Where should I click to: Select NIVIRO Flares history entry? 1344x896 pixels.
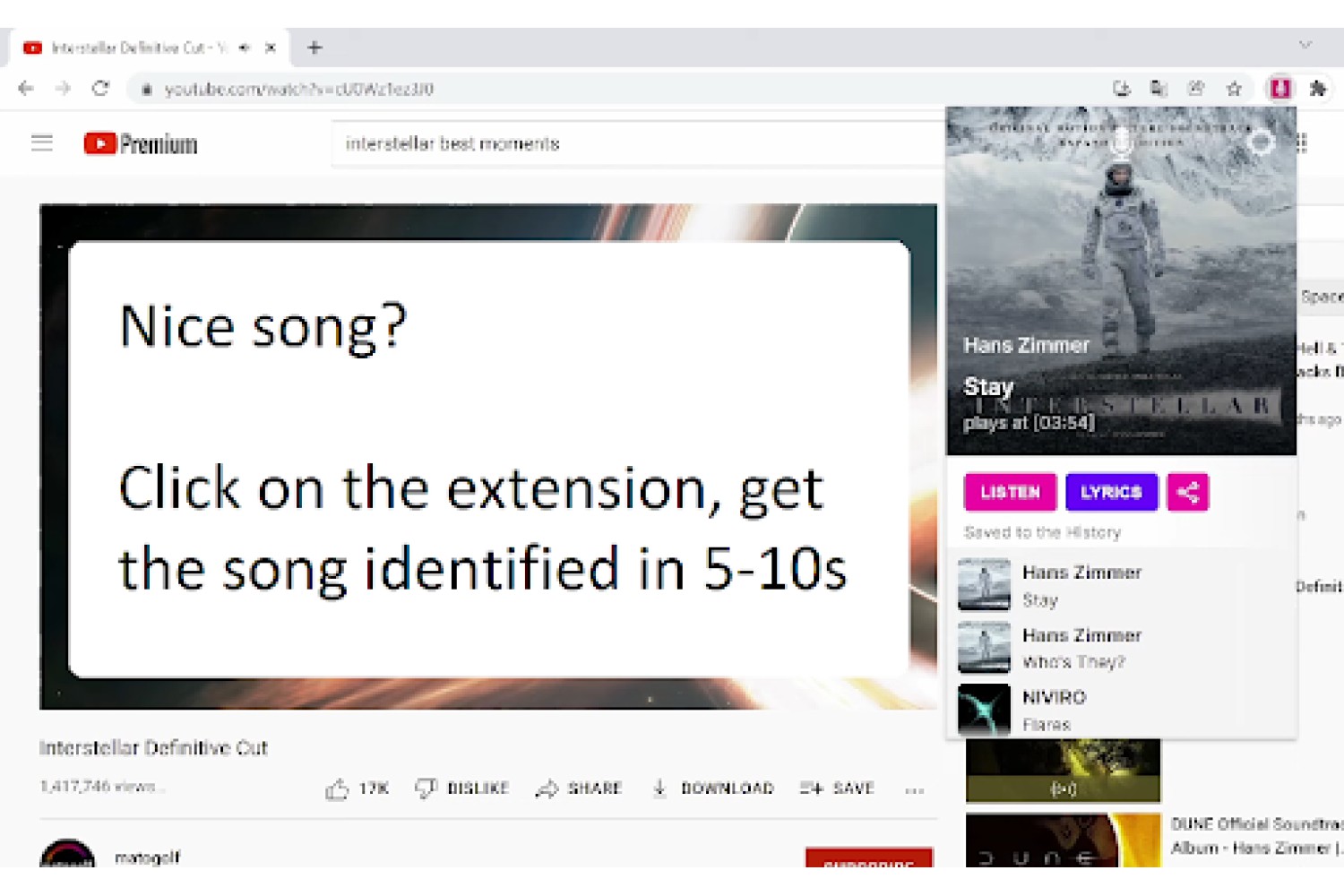pos(1122,710)
